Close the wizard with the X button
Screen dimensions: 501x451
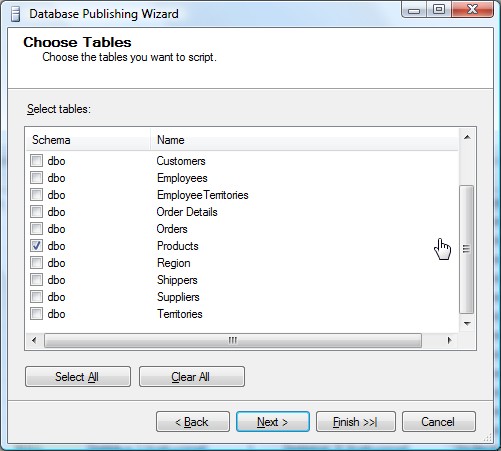click(x=472, y=10)
